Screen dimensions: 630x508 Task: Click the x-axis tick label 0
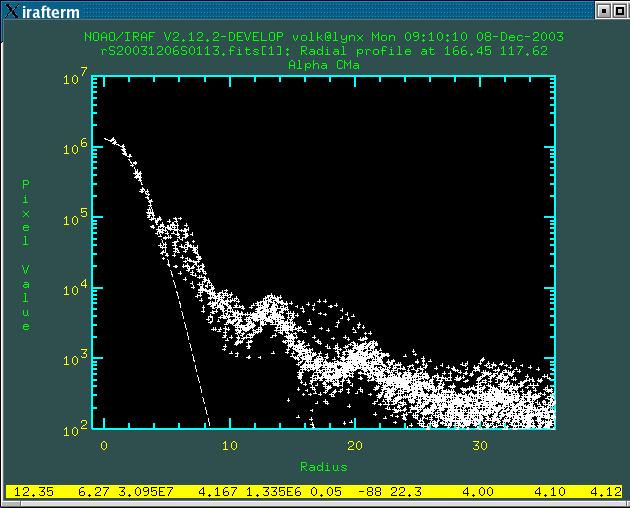coord(104,446)
